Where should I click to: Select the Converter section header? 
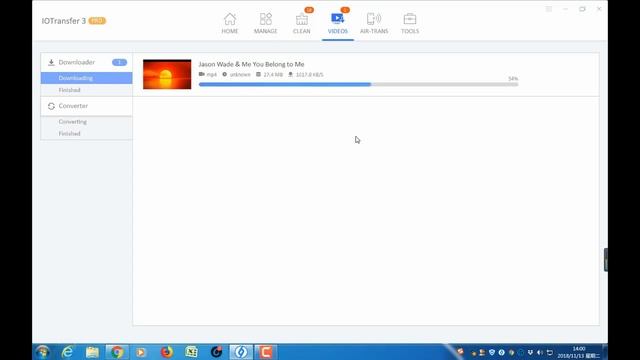87,106
